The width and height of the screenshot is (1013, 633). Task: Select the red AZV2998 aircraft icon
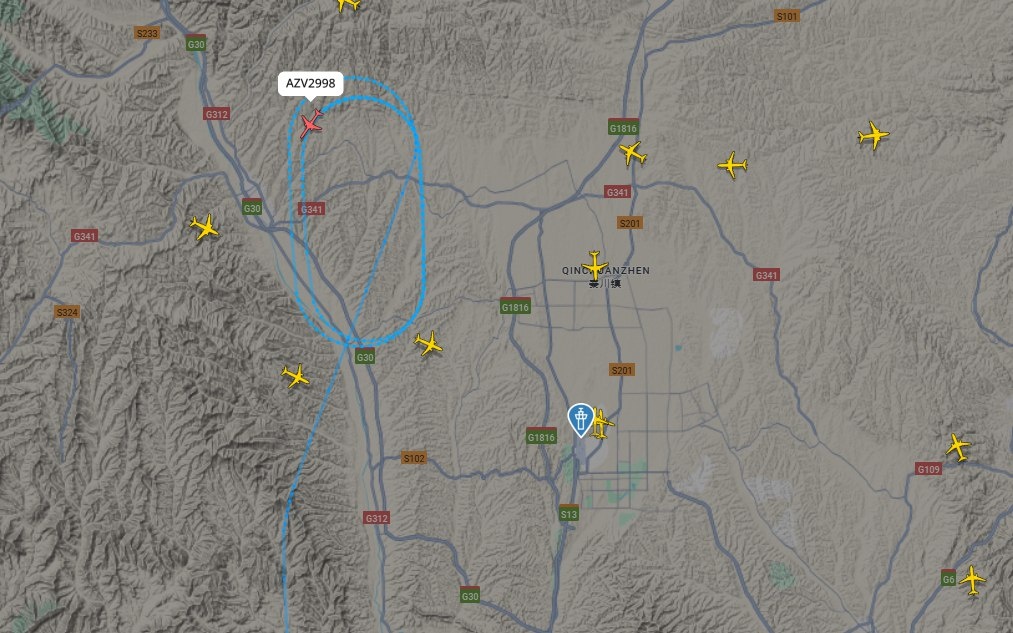pos(311,123)
